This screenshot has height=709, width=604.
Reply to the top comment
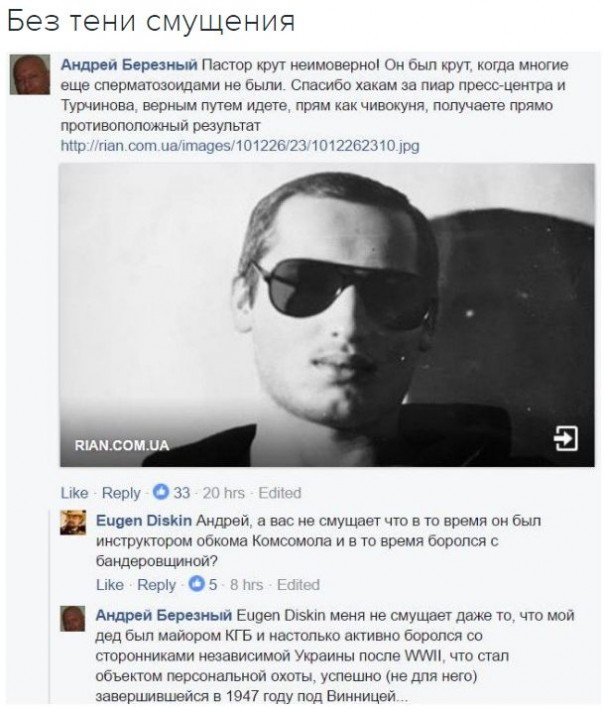[121, 493]
